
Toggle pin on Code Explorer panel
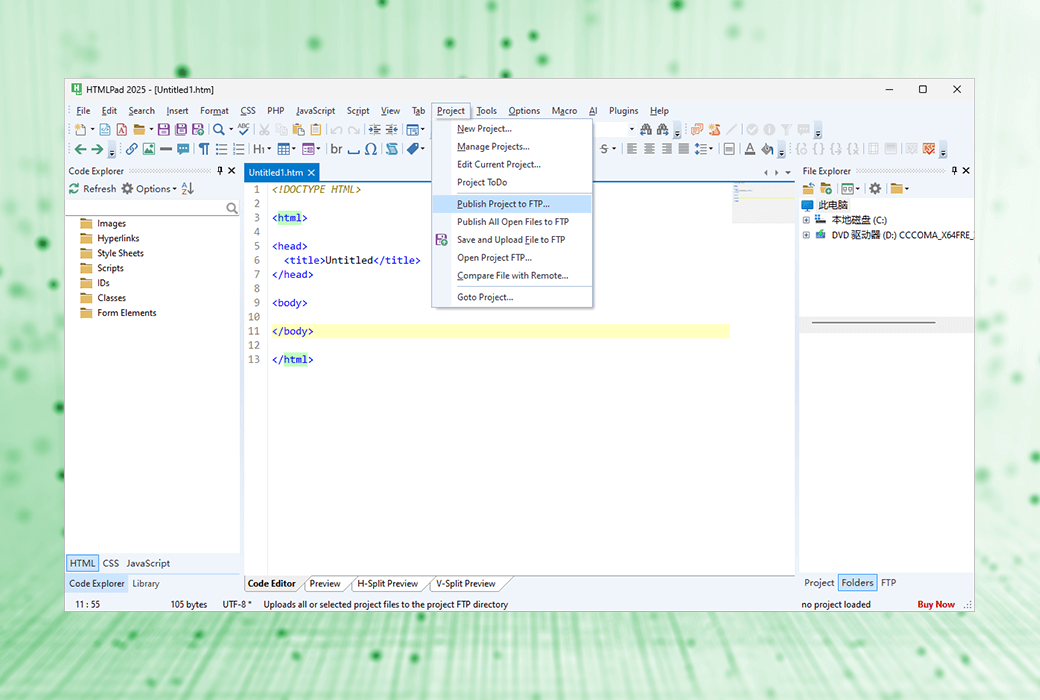(220, 171)
